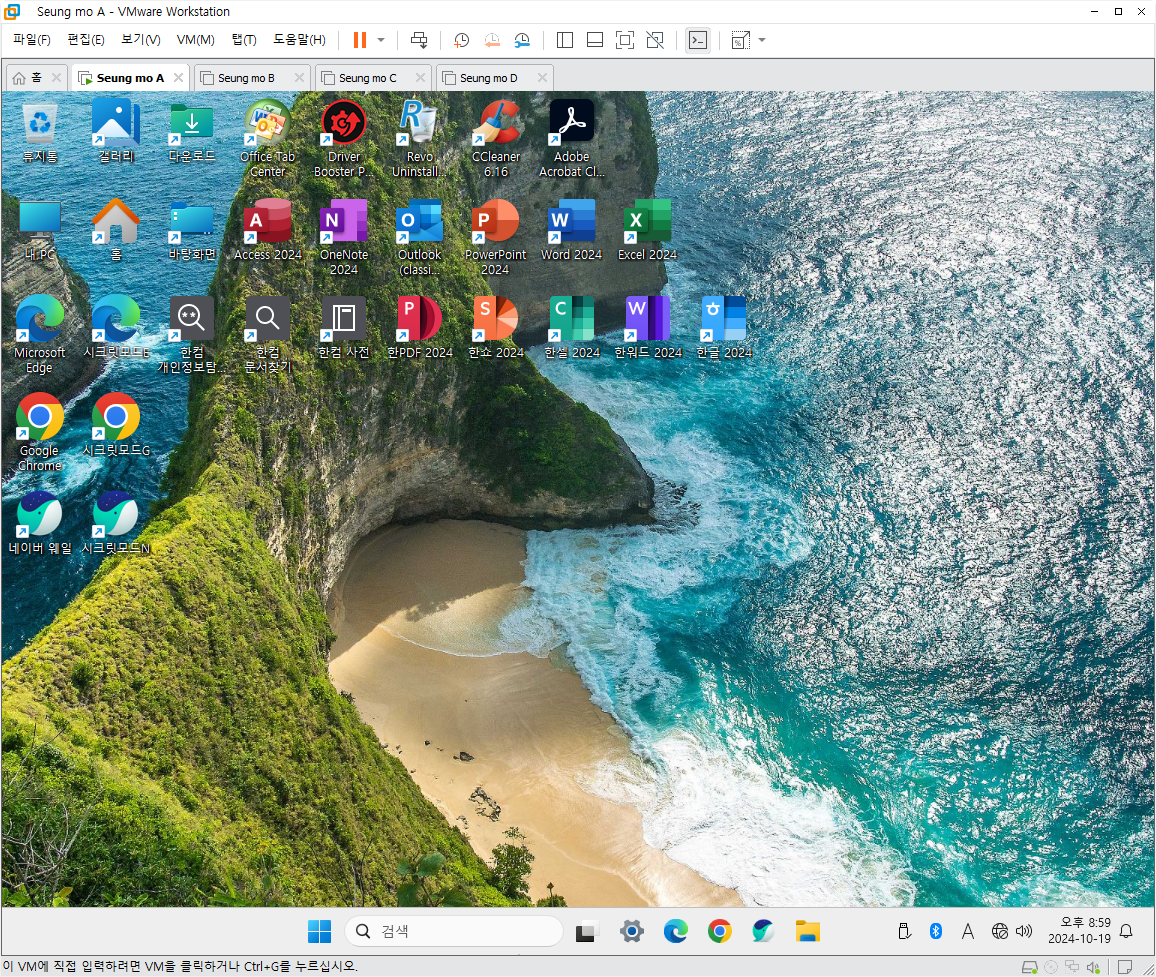1156x977 pixels.
Task: Select the Word 2024 icon
Action: coord(571,231)
